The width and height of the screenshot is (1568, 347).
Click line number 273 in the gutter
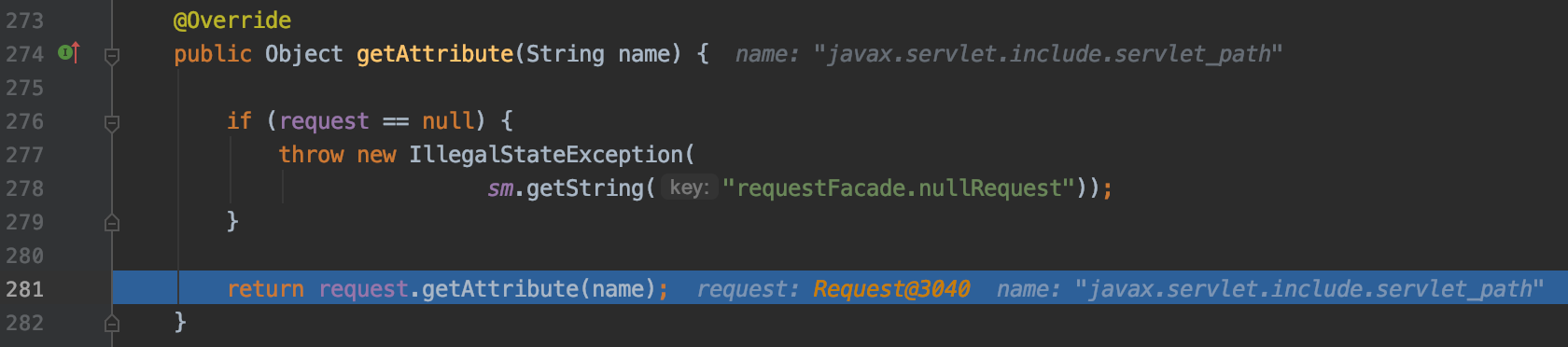point(25,21)
